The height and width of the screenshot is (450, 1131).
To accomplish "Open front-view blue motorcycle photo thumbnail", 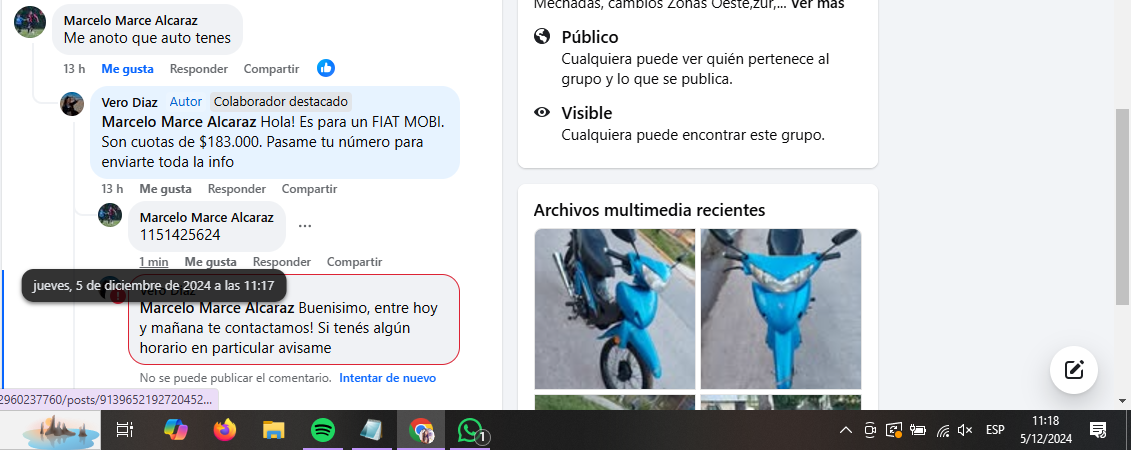I will (780, 308).
